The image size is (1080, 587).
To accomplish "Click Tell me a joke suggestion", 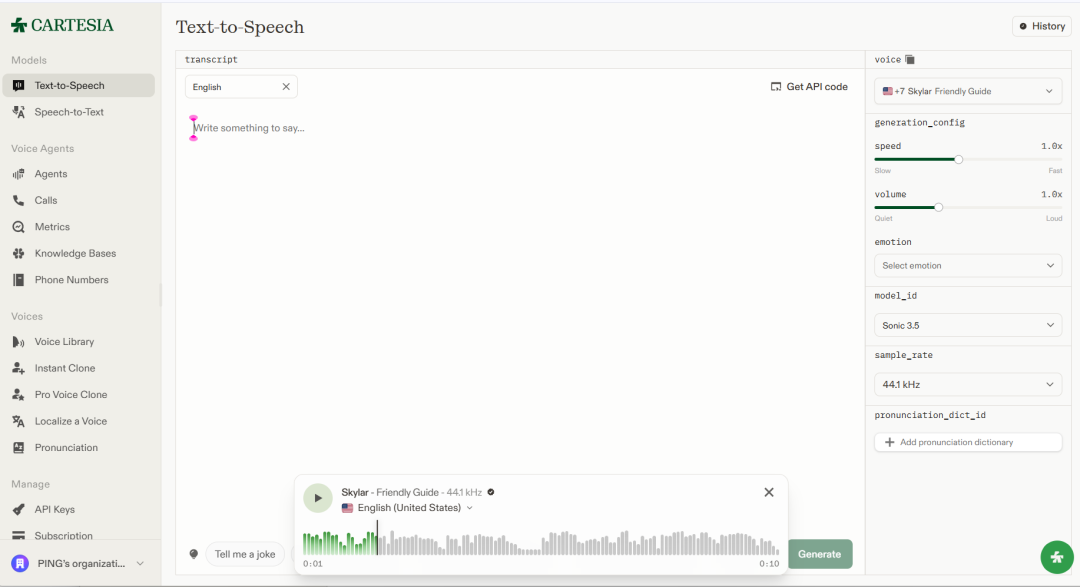I will tap(245, 554).
